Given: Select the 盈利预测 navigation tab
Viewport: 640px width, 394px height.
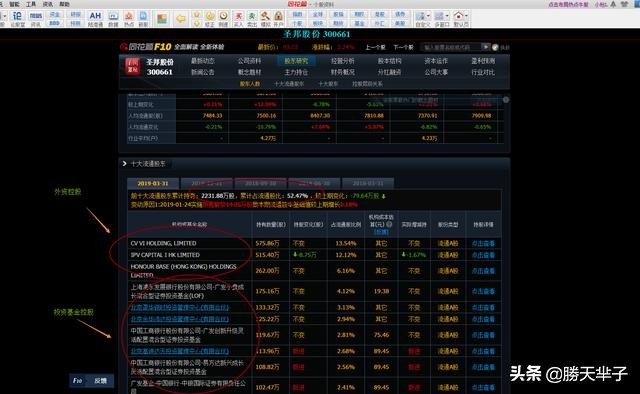Looking at the screenshot, I should (483, 61).
